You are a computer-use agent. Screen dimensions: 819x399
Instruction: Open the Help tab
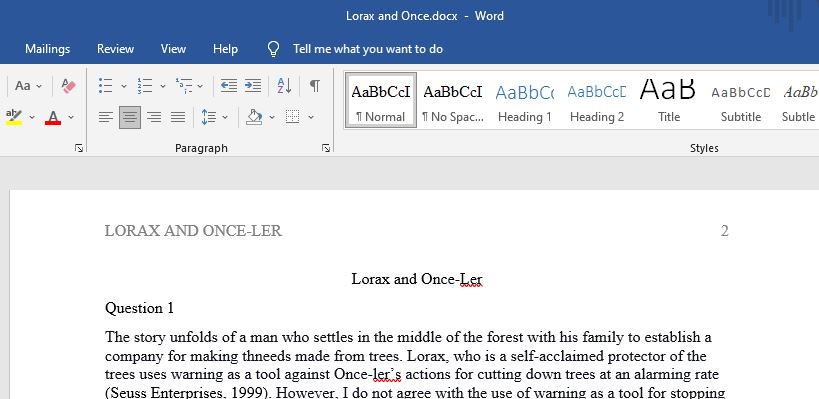(x=225, y=49)
